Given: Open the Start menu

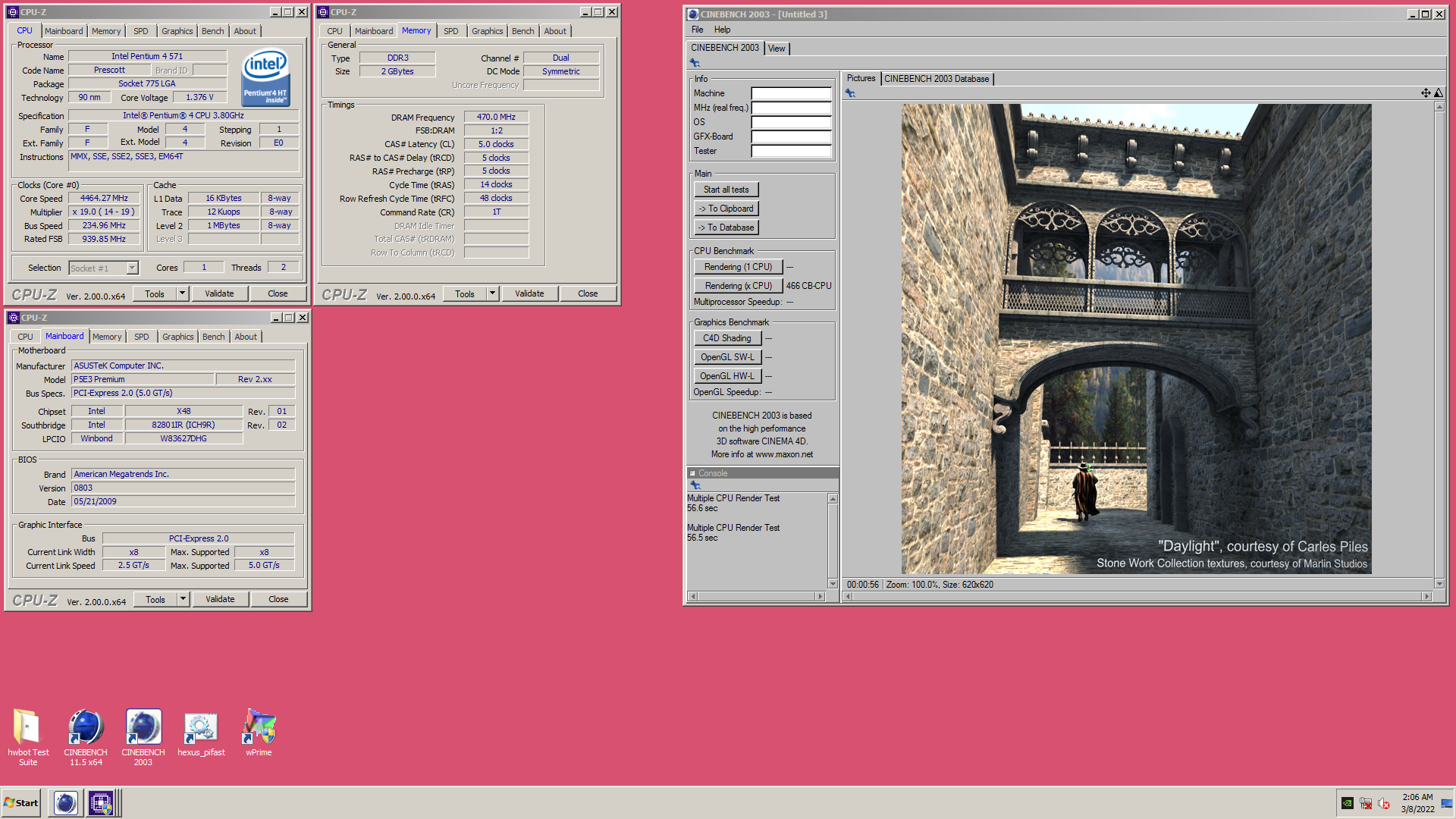Looking at the screenshot, I should pos(21,802).
